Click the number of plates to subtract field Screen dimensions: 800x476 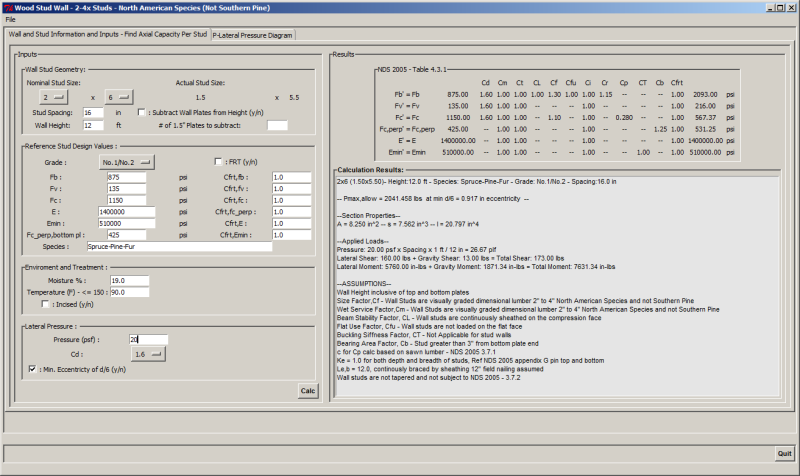[278, 125]
